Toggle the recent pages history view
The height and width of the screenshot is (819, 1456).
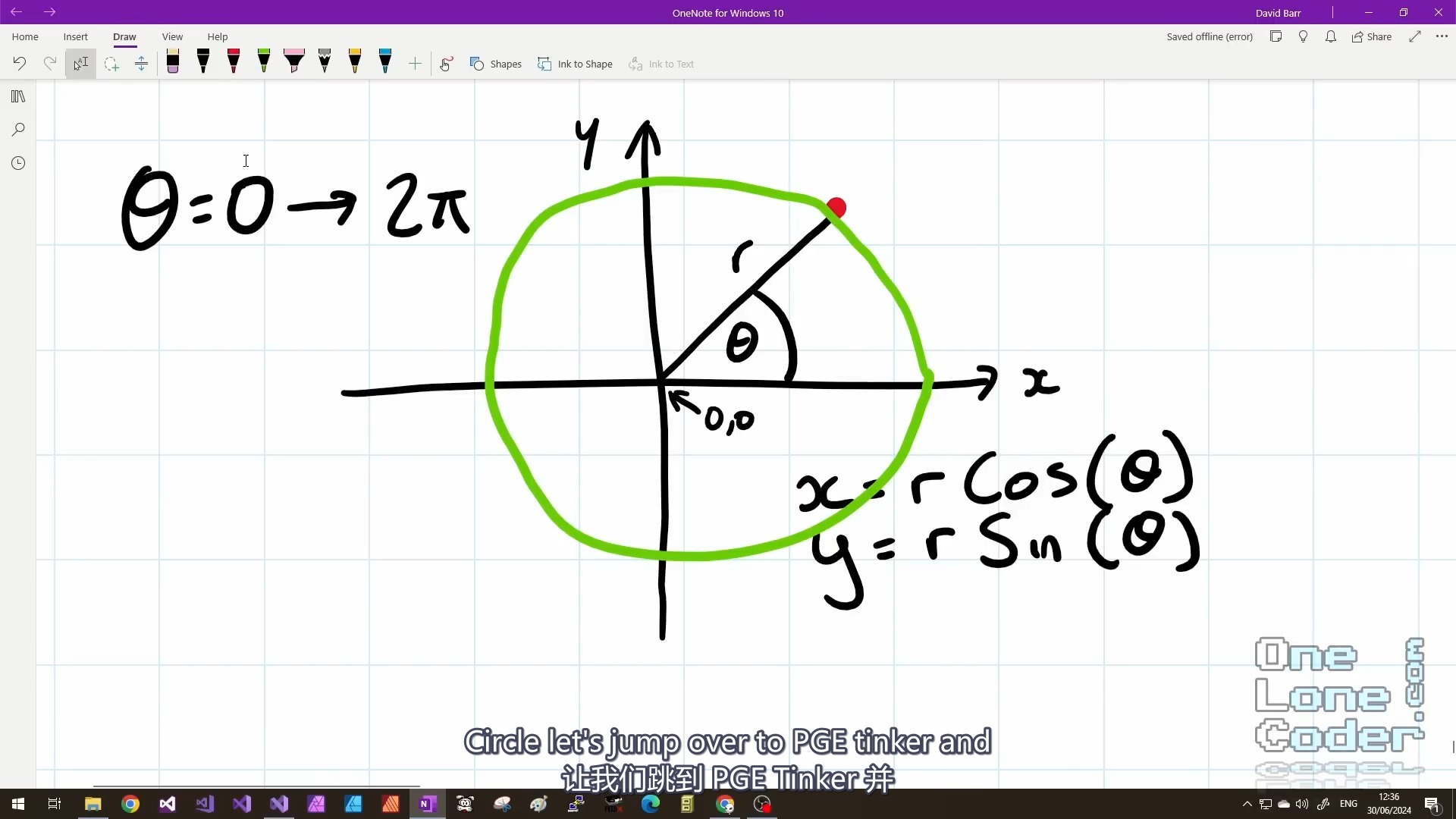click(18, 163)
